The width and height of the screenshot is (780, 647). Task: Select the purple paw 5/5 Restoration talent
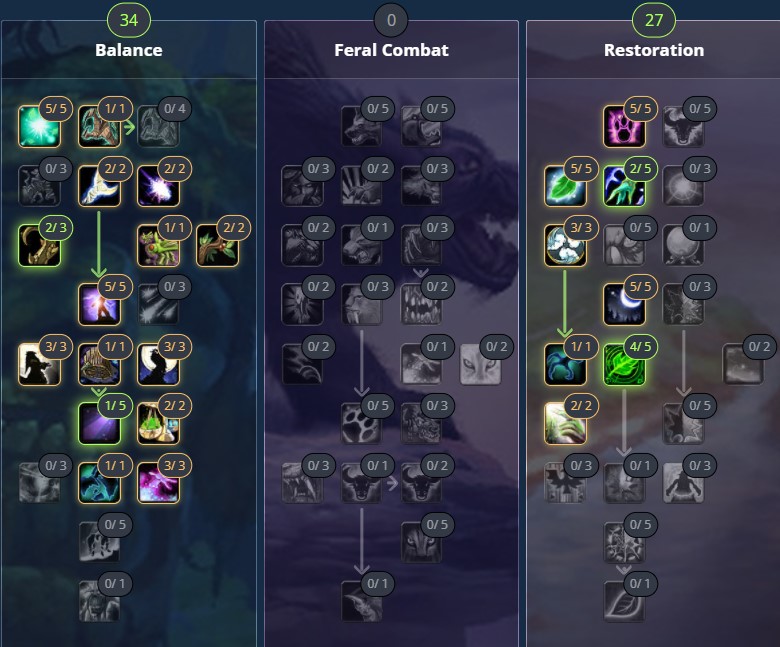click(x=624, y=126)
